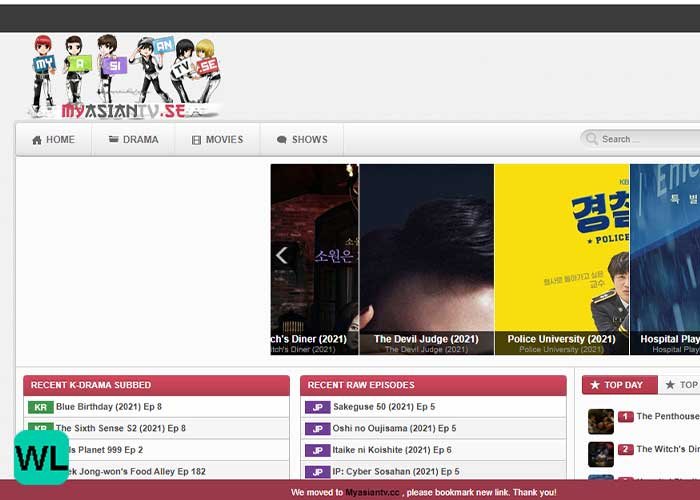700x500 pixels.
Task: Open Police University (2021) poster
Action: [562, 259]
